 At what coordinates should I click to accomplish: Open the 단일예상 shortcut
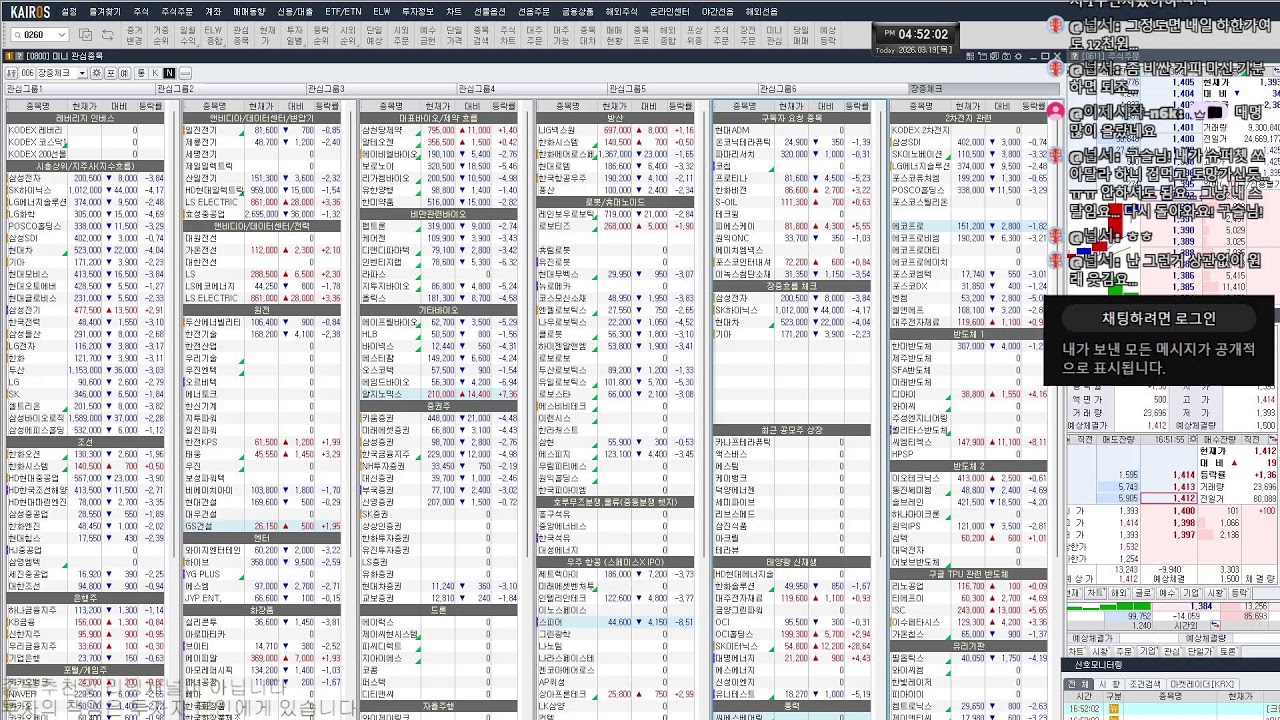(x=374, y=36)
